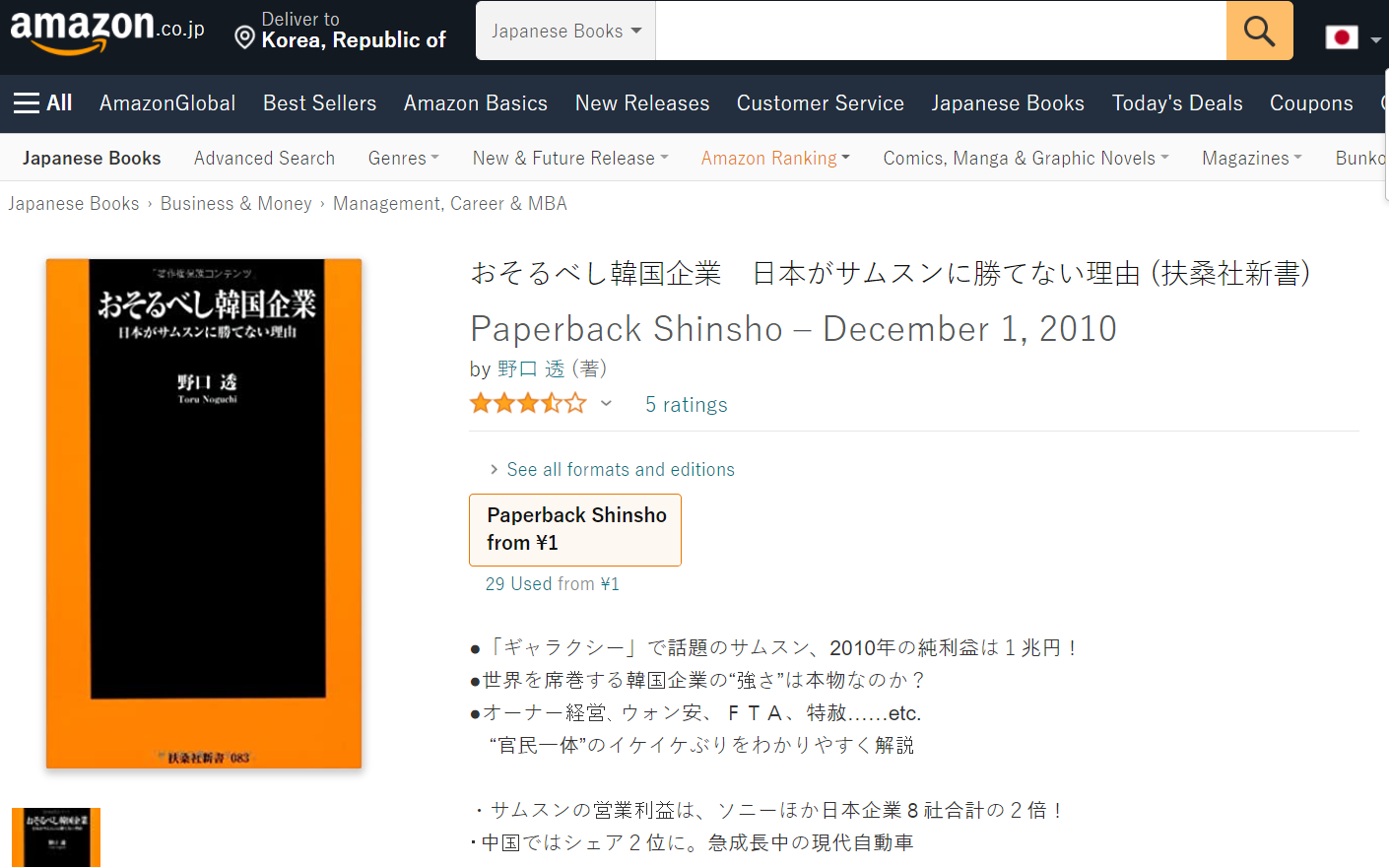Open the 29 Used from ¥1 link
Screen dimensions: 1389x868
click(x=553, y=584)
